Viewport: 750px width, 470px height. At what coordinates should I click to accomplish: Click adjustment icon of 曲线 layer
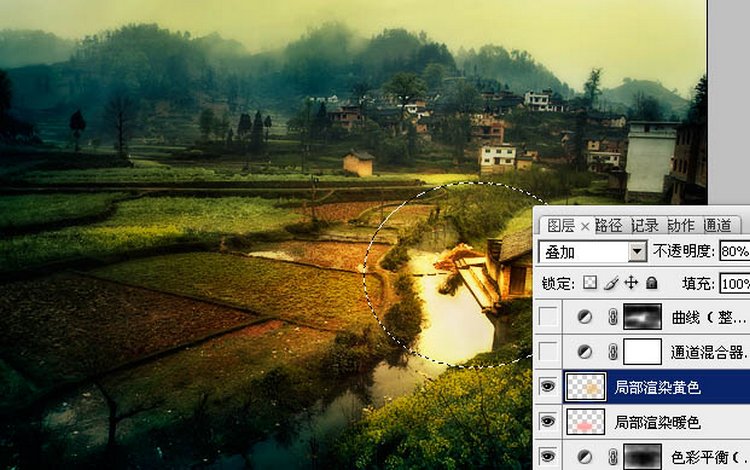(x=585, y=318)
